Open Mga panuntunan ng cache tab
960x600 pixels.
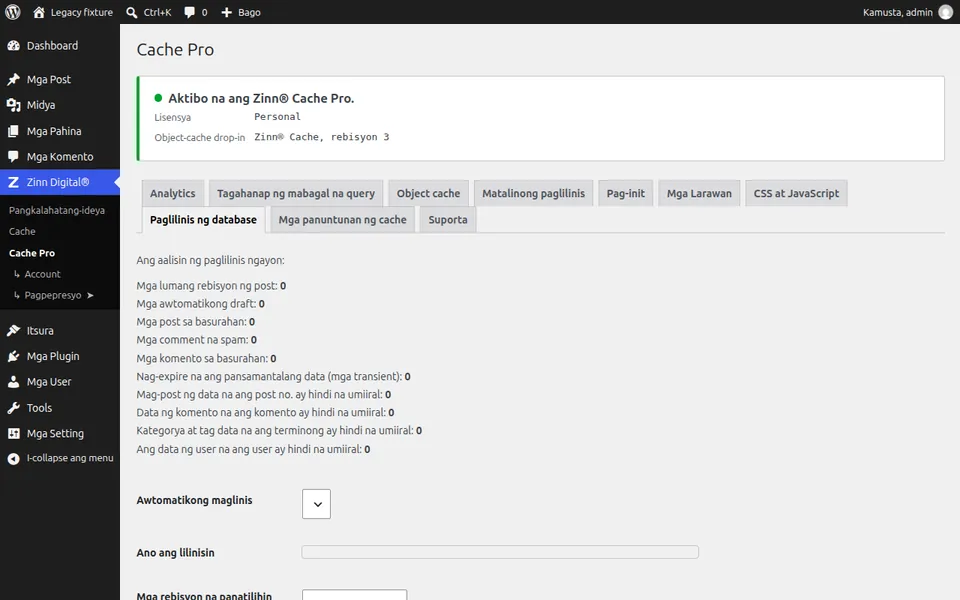coord(343,220)
